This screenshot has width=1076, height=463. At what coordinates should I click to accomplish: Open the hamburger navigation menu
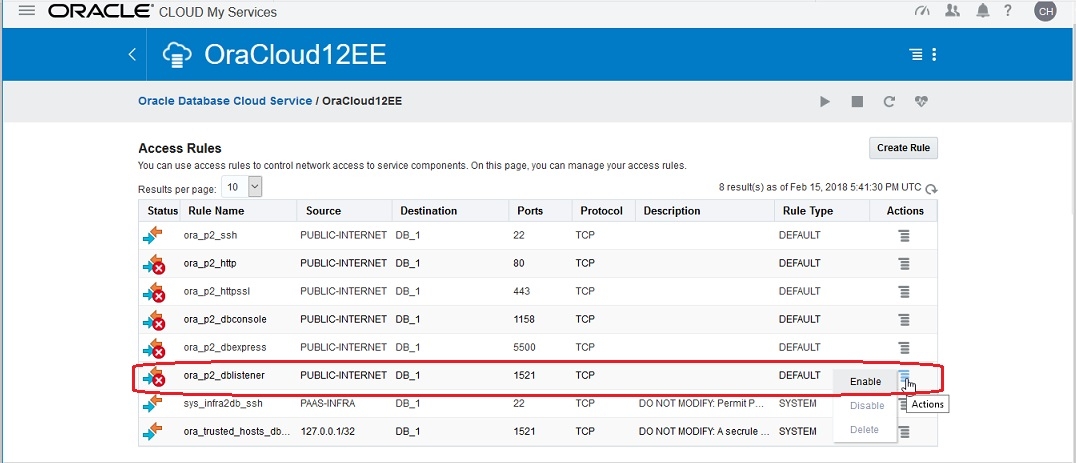[27, 11]
